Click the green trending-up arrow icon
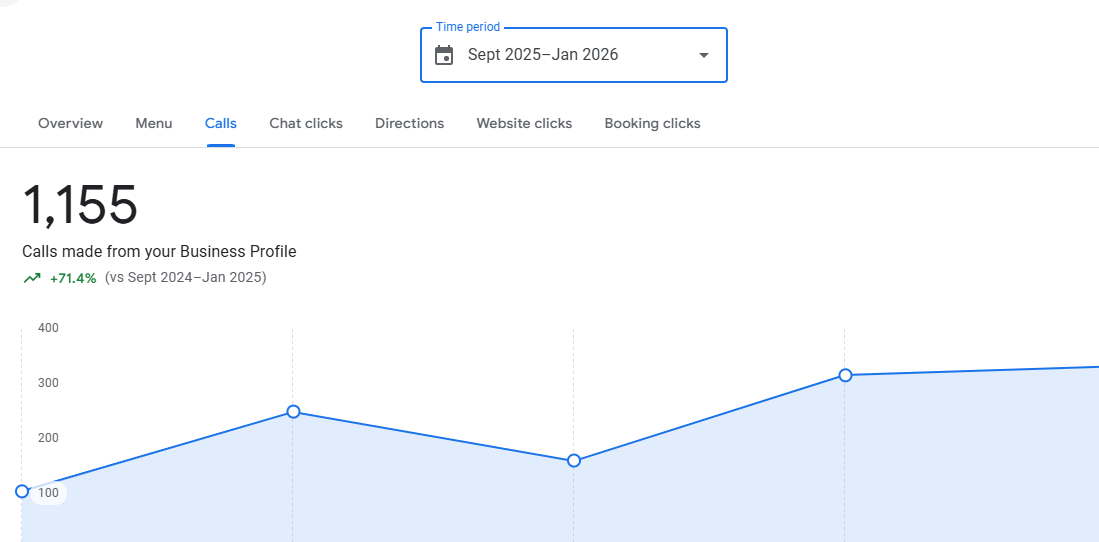 [32, 278]
